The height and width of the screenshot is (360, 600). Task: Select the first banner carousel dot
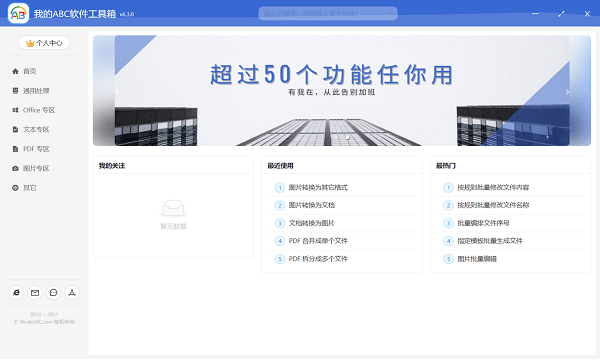337,137
